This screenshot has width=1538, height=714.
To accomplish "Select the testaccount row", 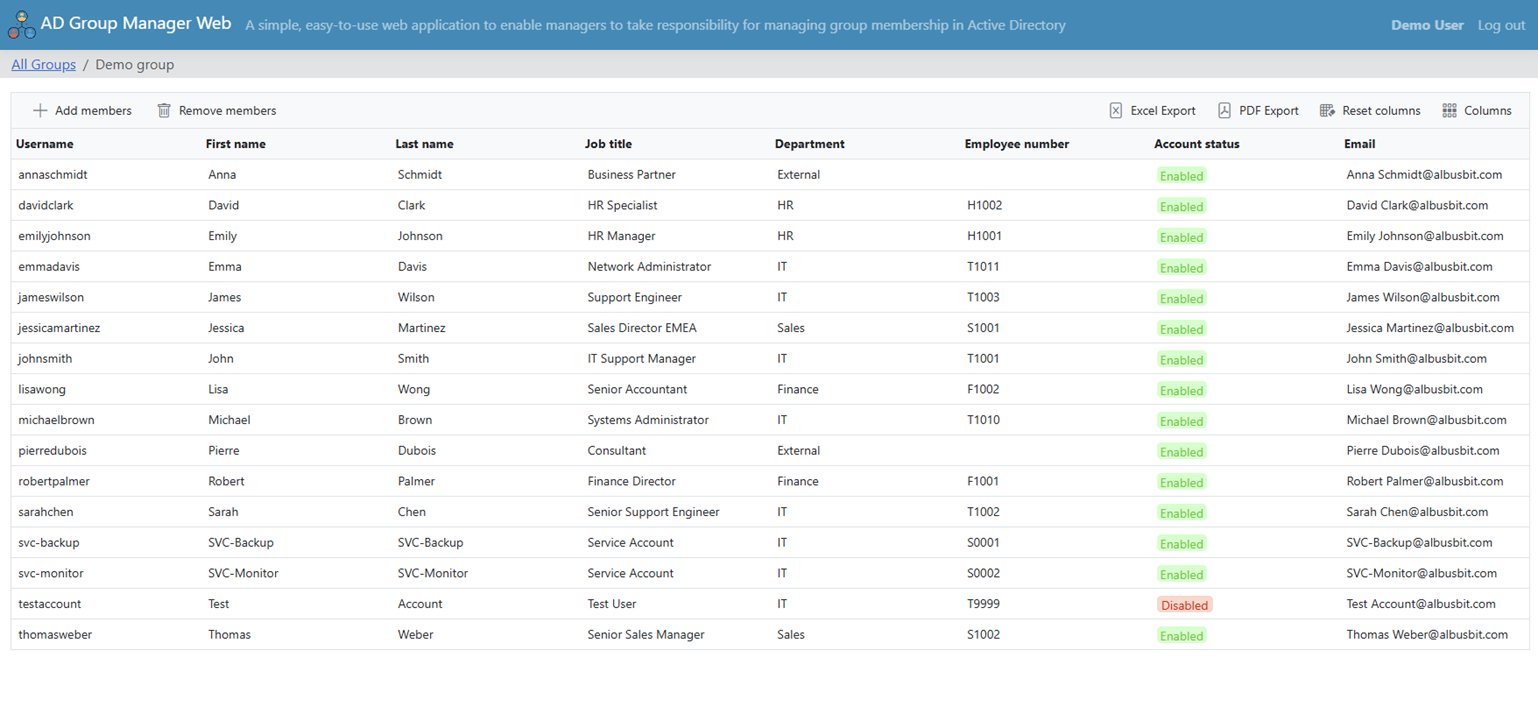I will pyautogui.click(x=50, y=604).
